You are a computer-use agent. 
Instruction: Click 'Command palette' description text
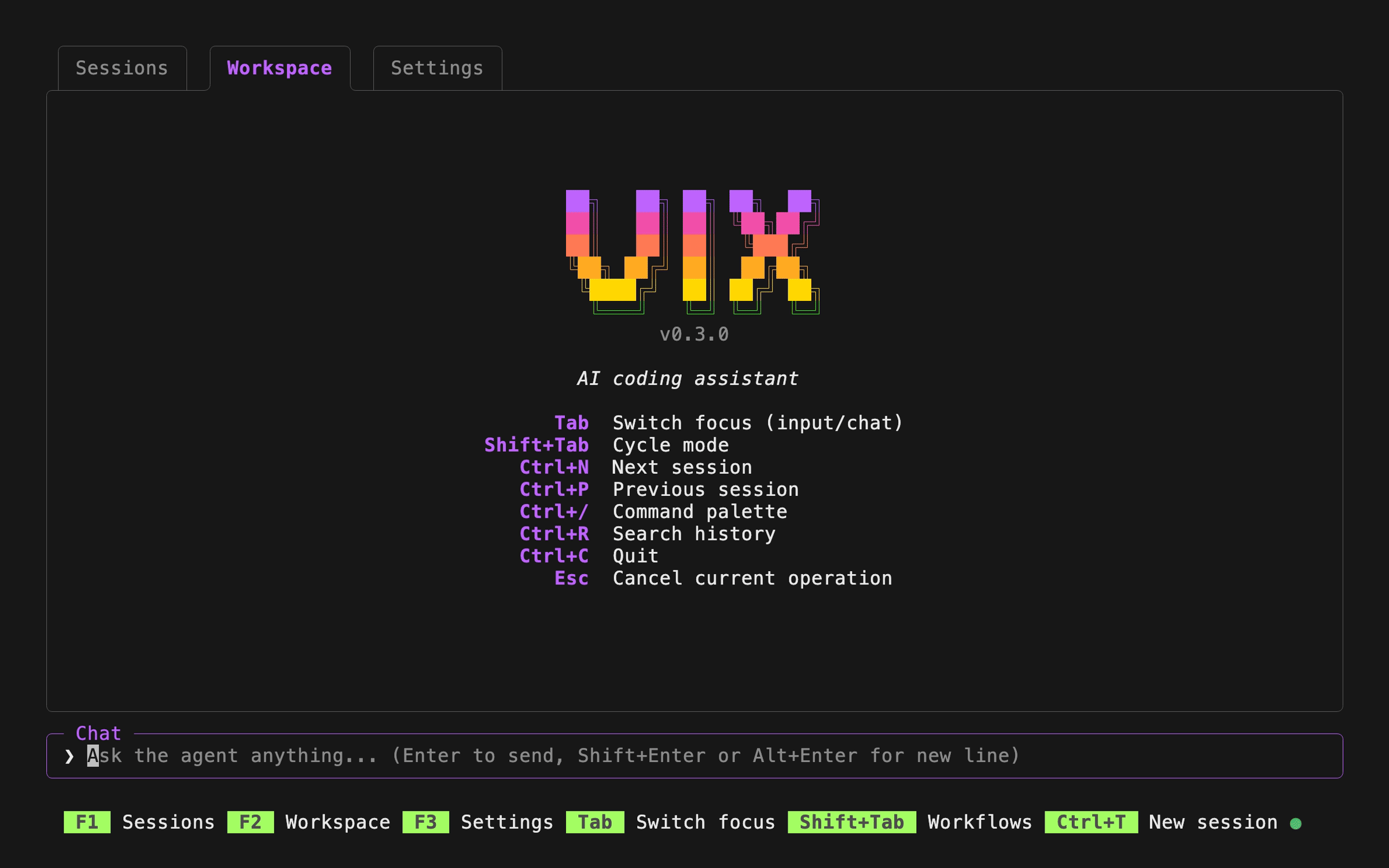click(700, 512)
